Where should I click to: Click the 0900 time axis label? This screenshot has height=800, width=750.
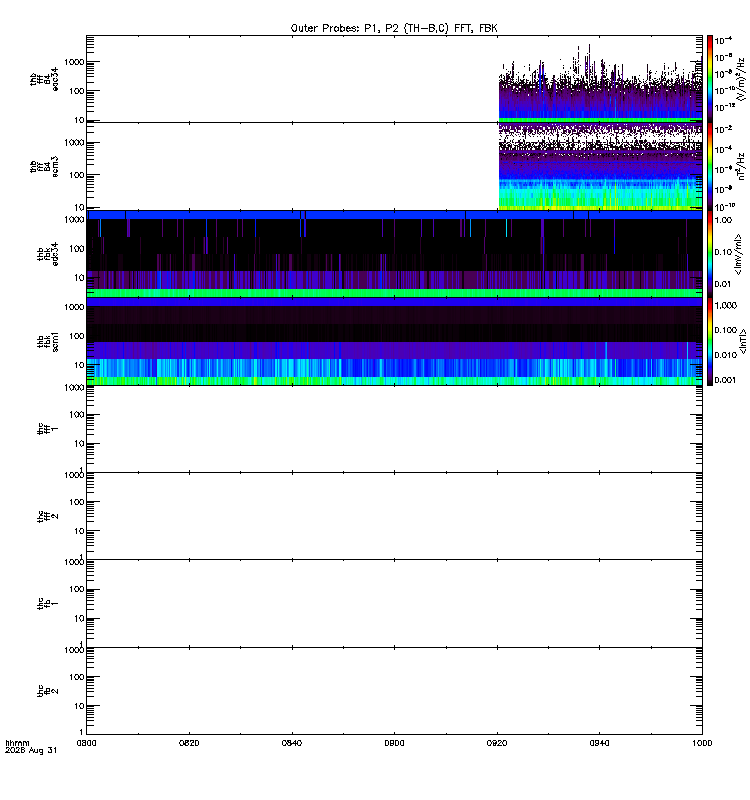[394, 743]
